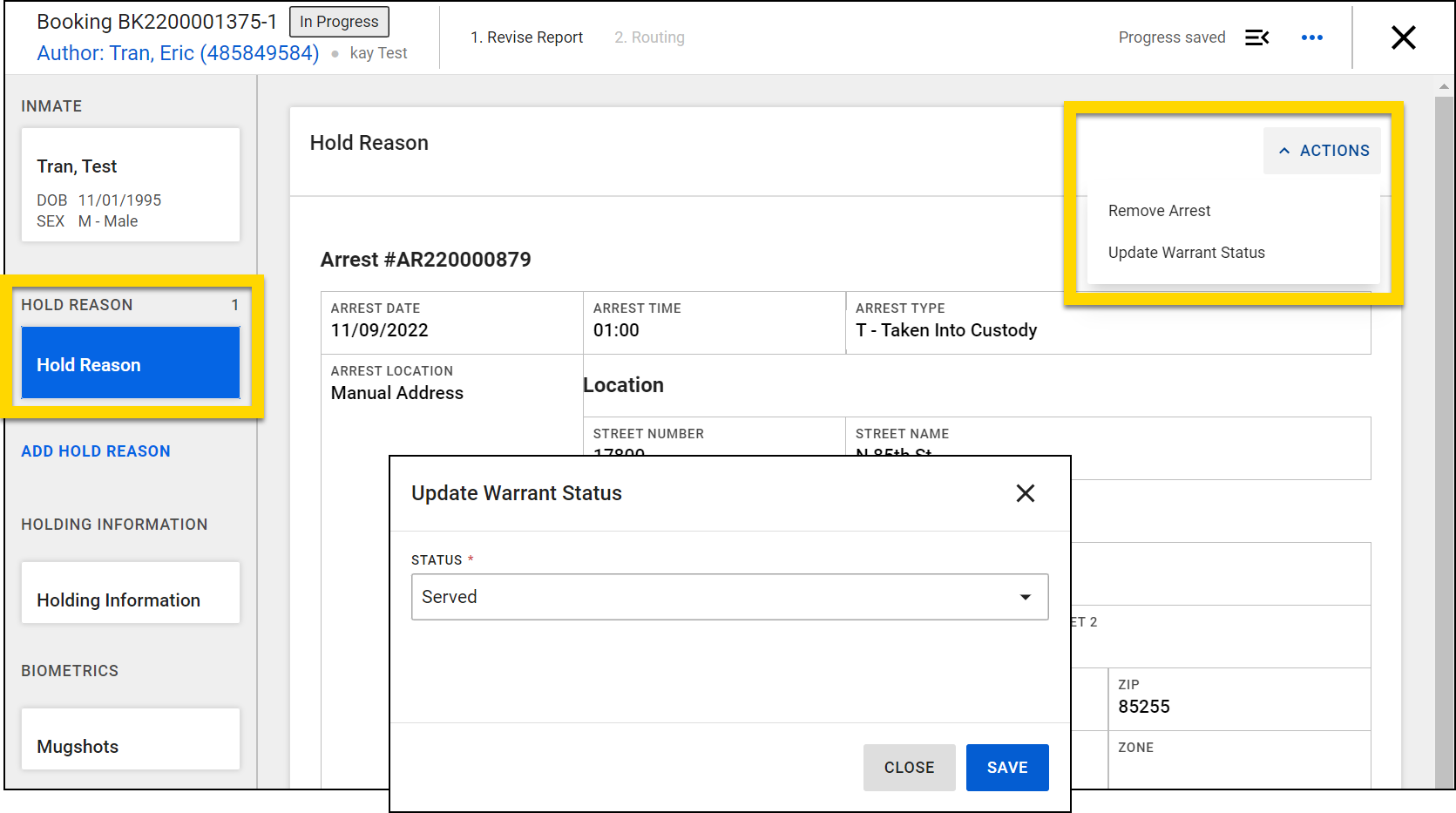This screenshot has height=813, width=1456.
Task: Open the three-dot more options menu
Action: 1311,37
